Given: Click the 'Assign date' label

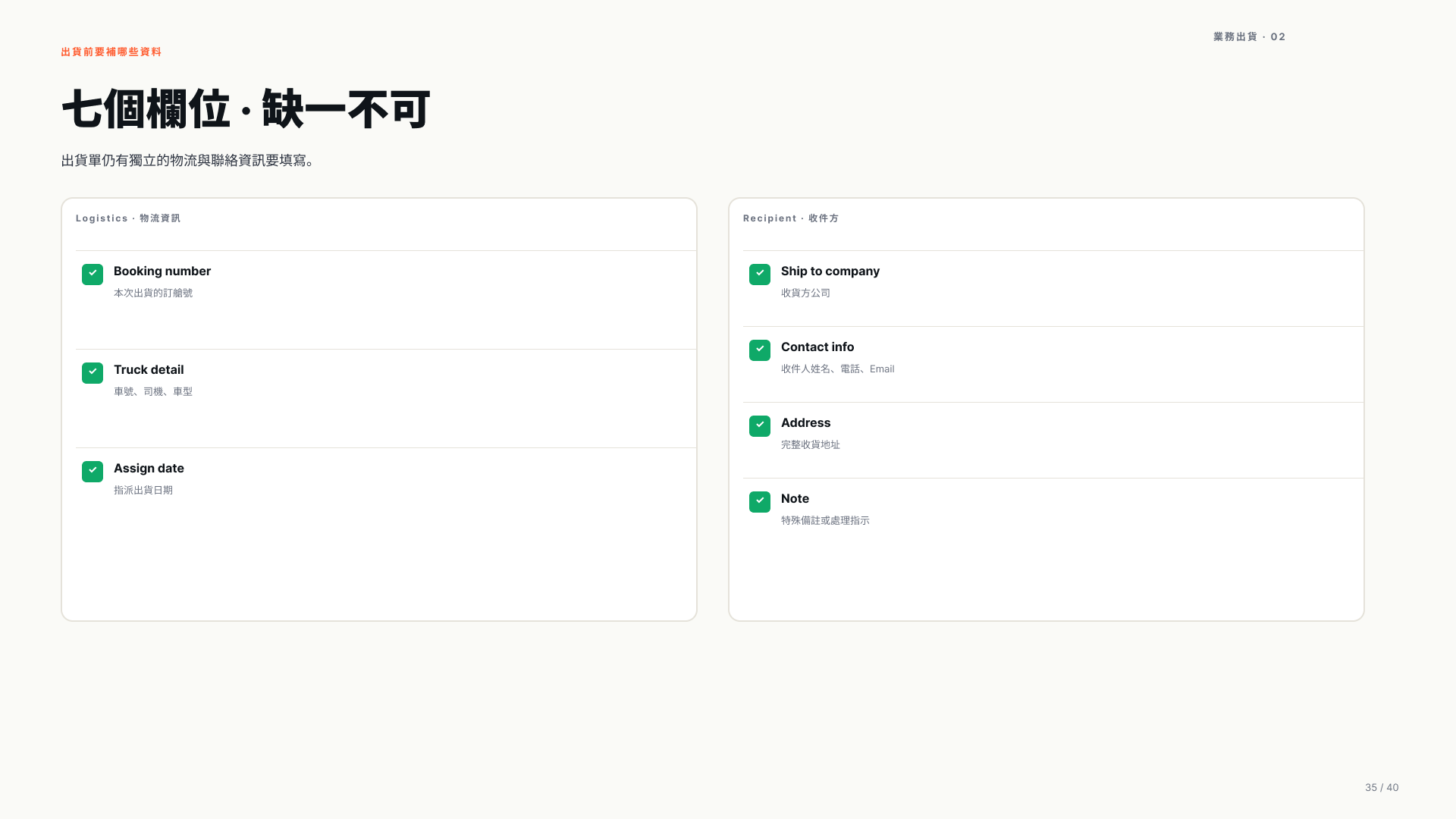Looking at the screenshot, I should (x=149, y=469).
